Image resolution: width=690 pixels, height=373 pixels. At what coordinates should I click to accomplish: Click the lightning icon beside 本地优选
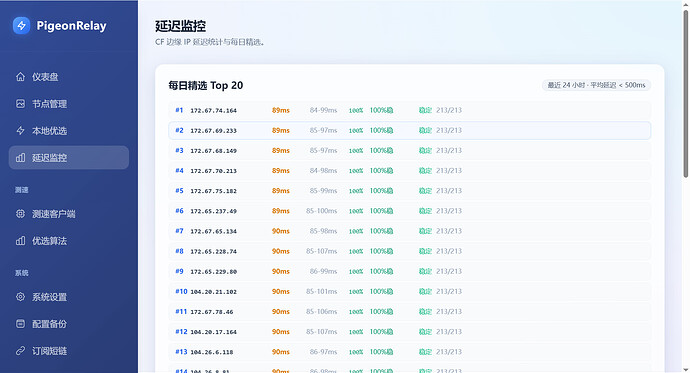[x=20, y=131]
